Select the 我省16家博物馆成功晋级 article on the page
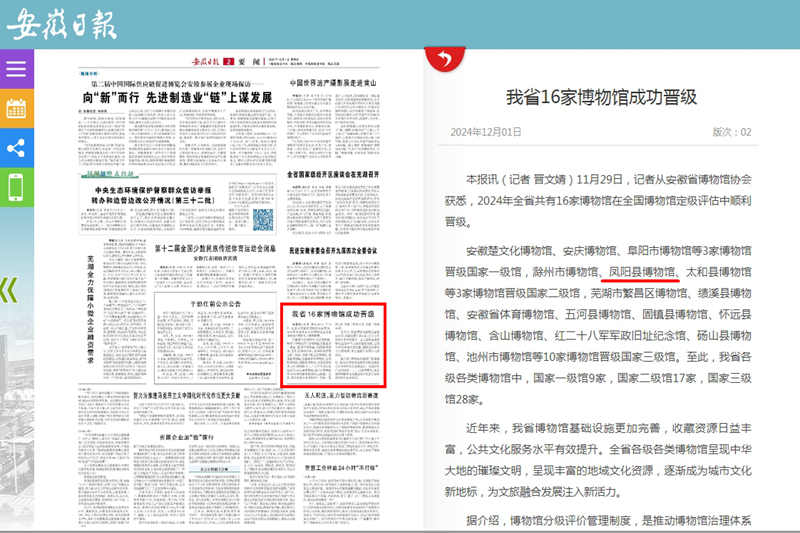The width and height of the screenshot is (800, 533). point(333,345)
